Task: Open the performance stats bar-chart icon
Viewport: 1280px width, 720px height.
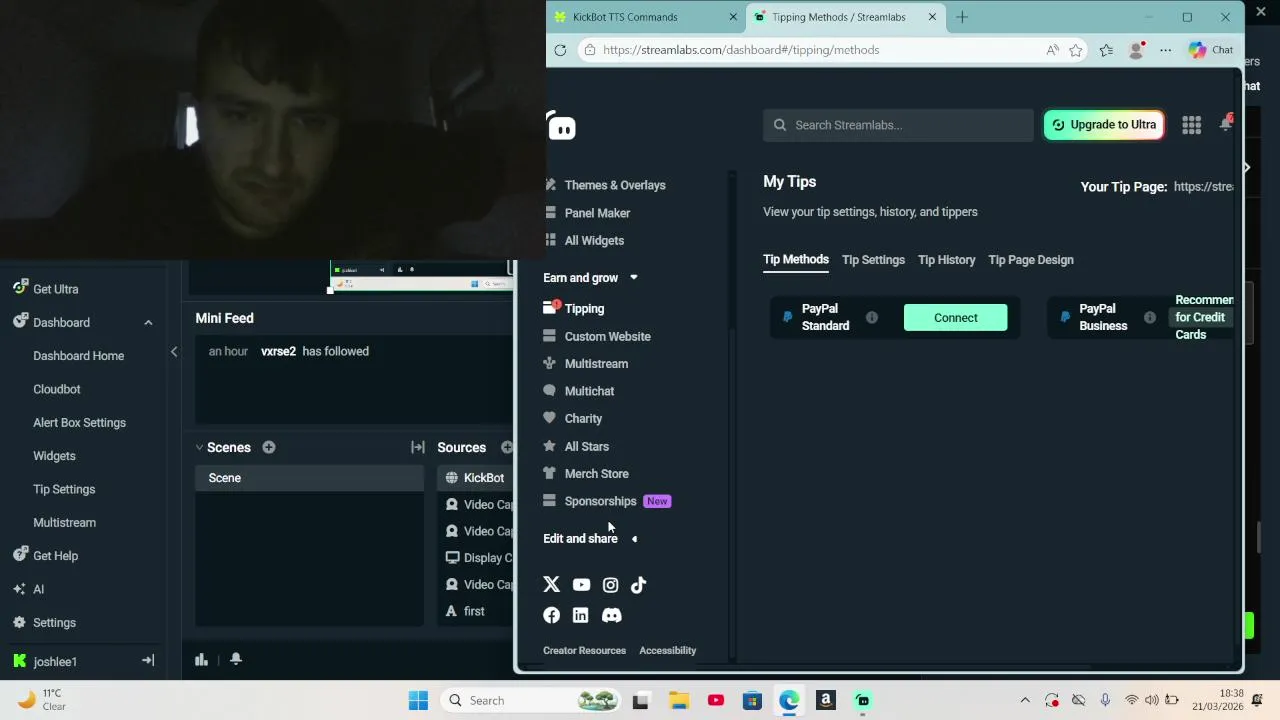Action: point(201,659)
